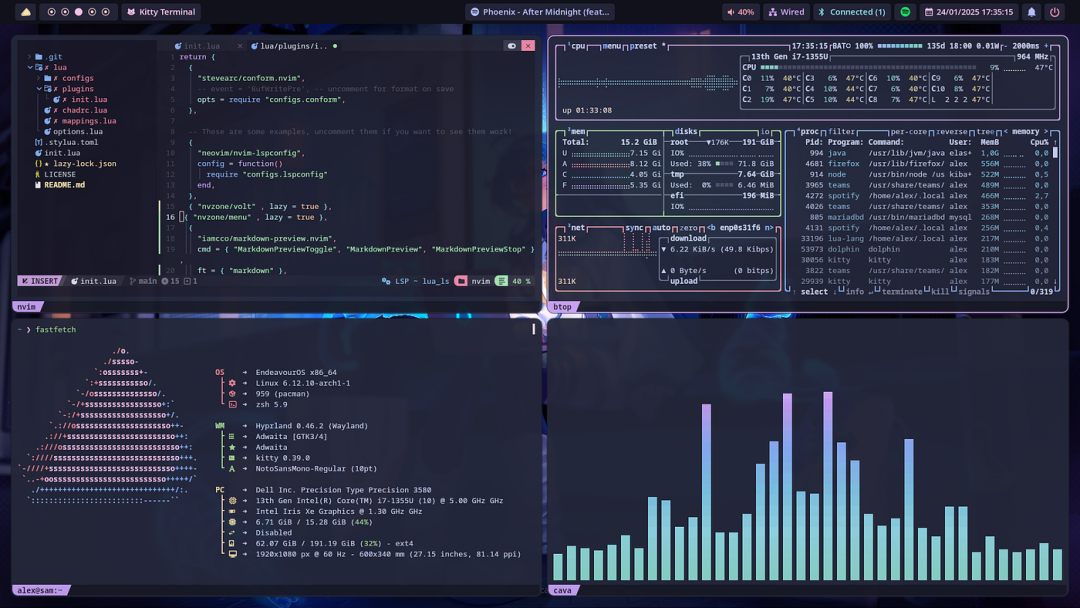Select previous network interface with <b

point(711,227)
